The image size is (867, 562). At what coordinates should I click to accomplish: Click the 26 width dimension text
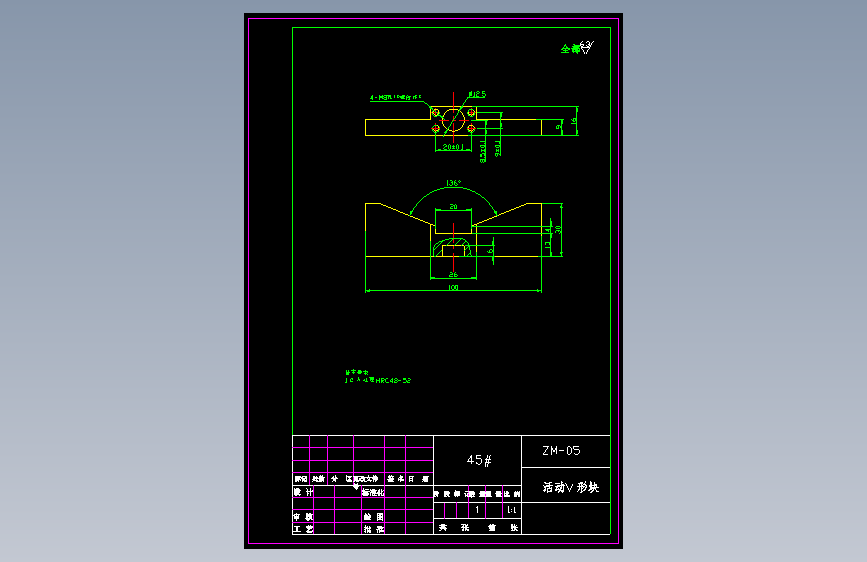[453, 274]
